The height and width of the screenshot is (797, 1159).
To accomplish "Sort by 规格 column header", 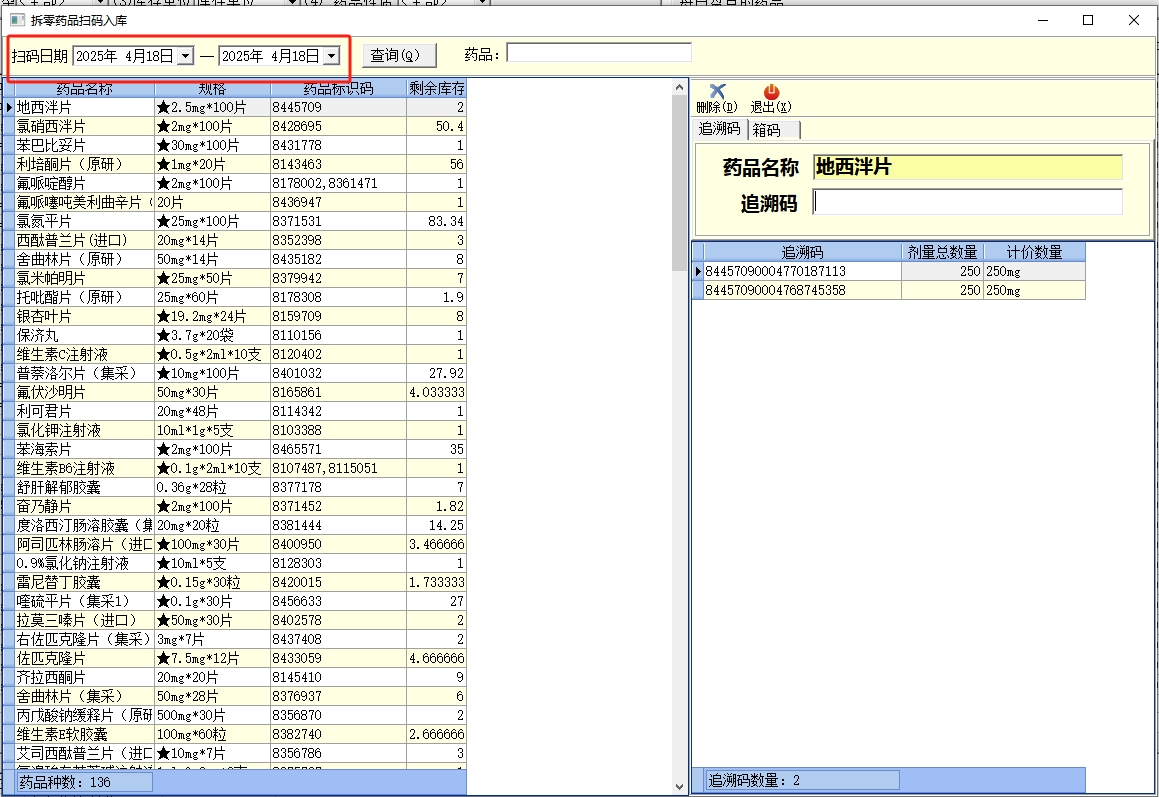I will (213, 89).
